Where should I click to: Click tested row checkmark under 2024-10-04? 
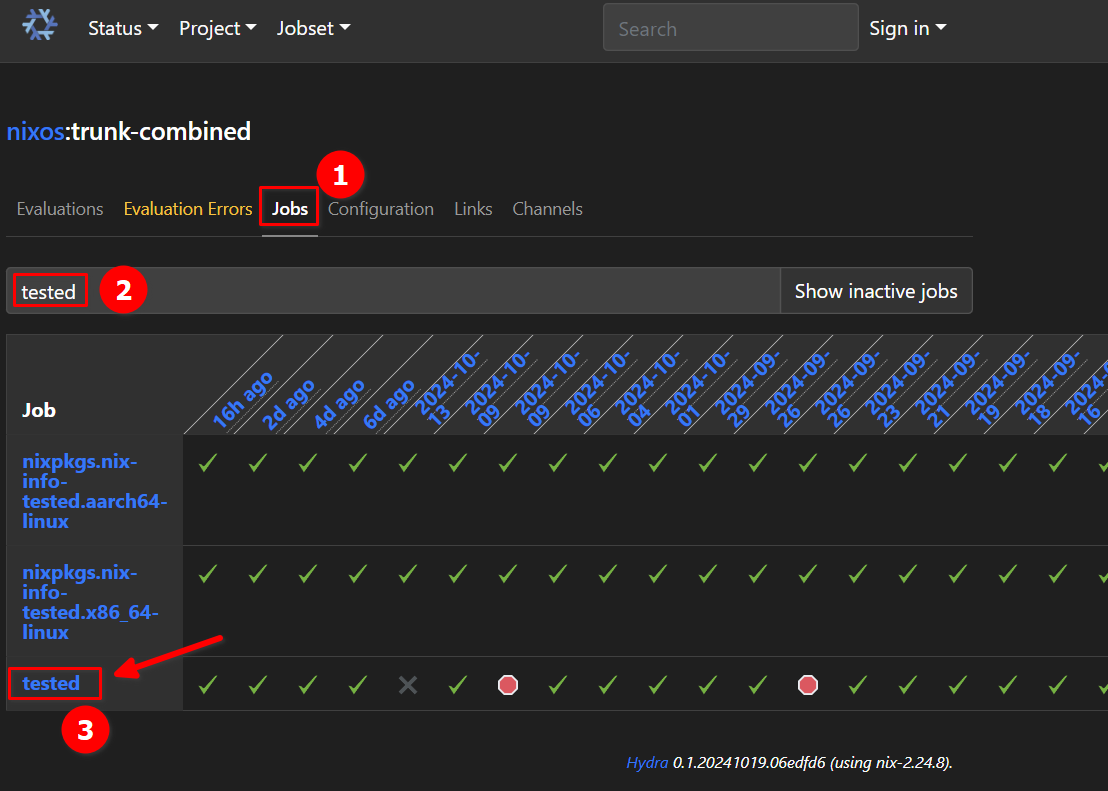click(x=608, y=684)
